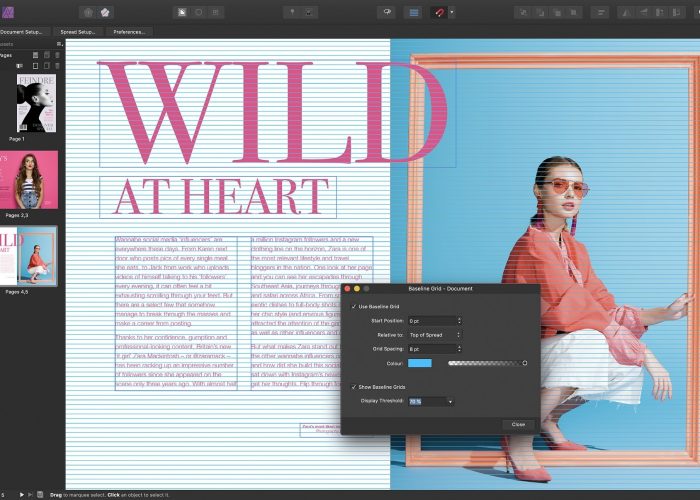Click the Back One arrange icon

click(x=540, y=12)
